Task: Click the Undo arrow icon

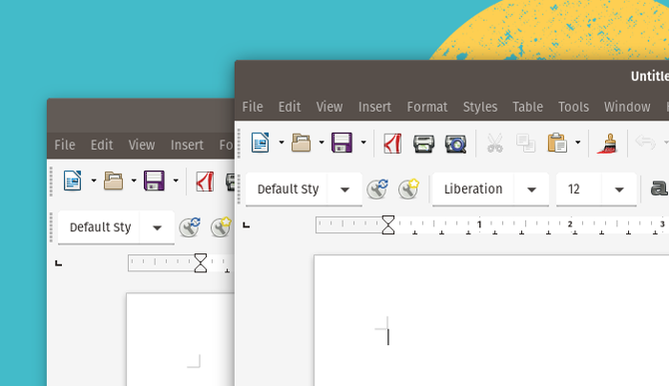Action: [645, 142]
